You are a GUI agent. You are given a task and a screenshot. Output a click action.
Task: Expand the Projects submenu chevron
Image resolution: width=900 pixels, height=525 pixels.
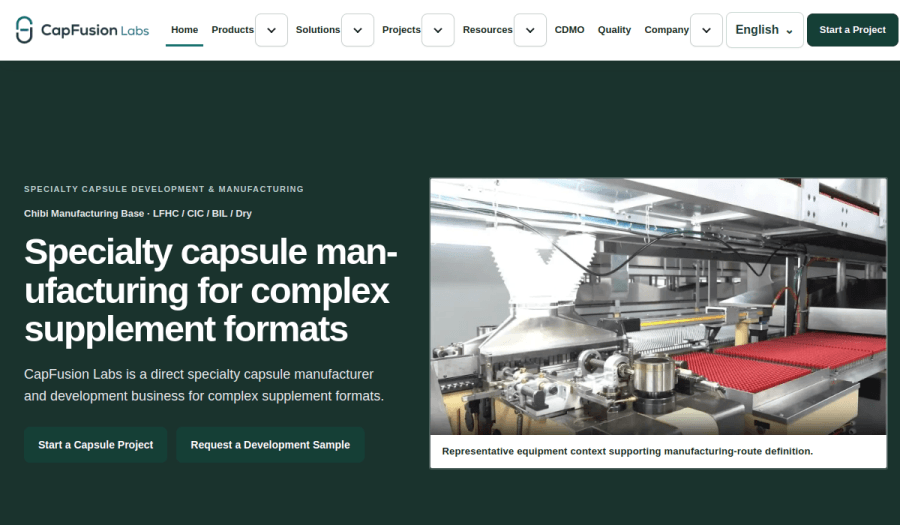(438, 30)
